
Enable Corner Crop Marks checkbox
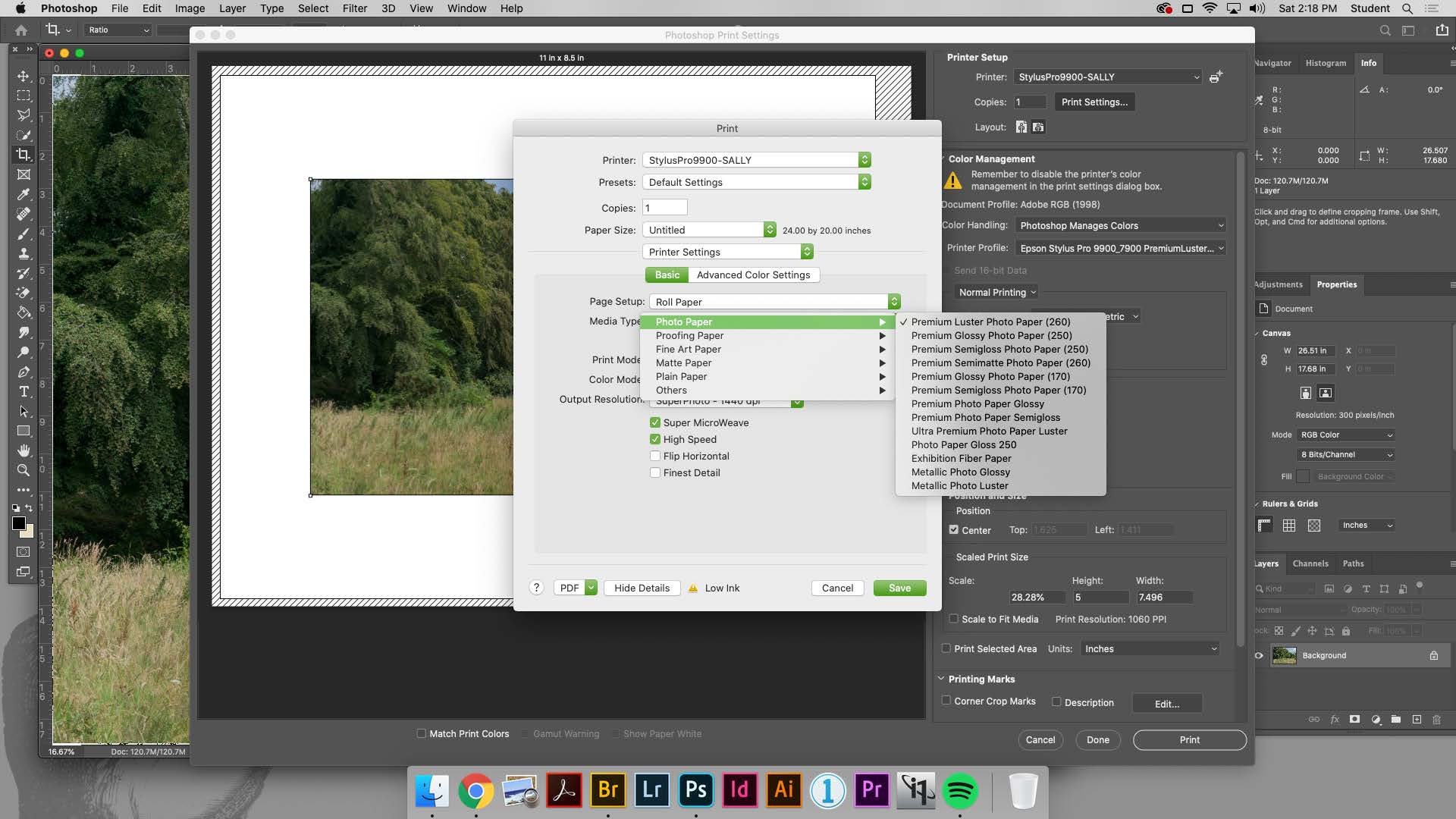click(946, 701)
